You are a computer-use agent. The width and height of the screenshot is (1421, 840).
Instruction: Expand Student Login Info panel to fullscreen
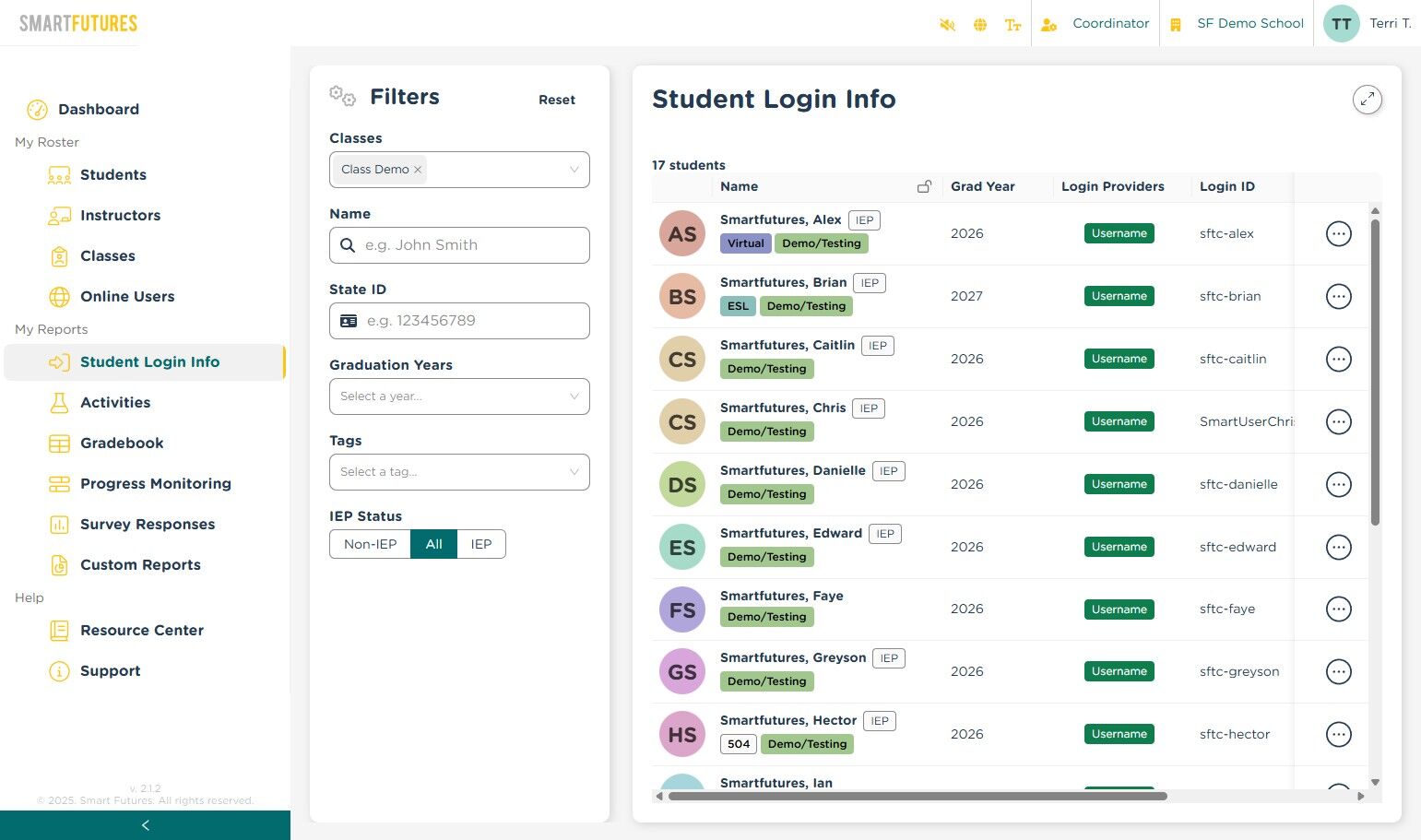pos(1368,100)
